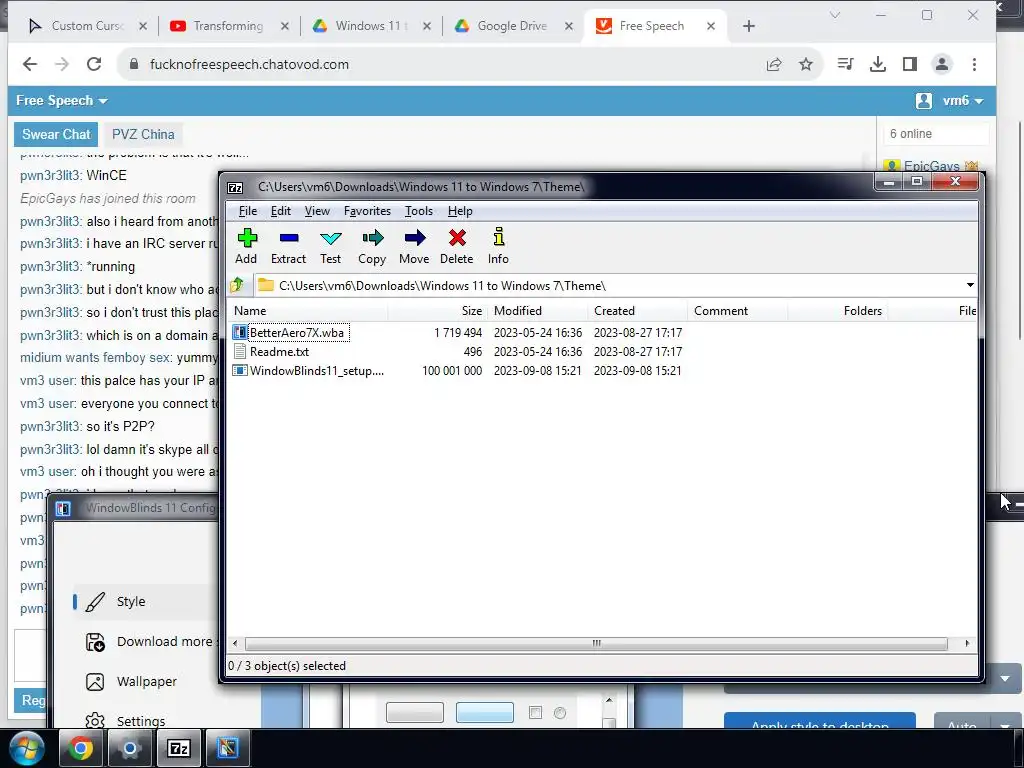Open Chrome three-dot menu

[x=974, y=64]
